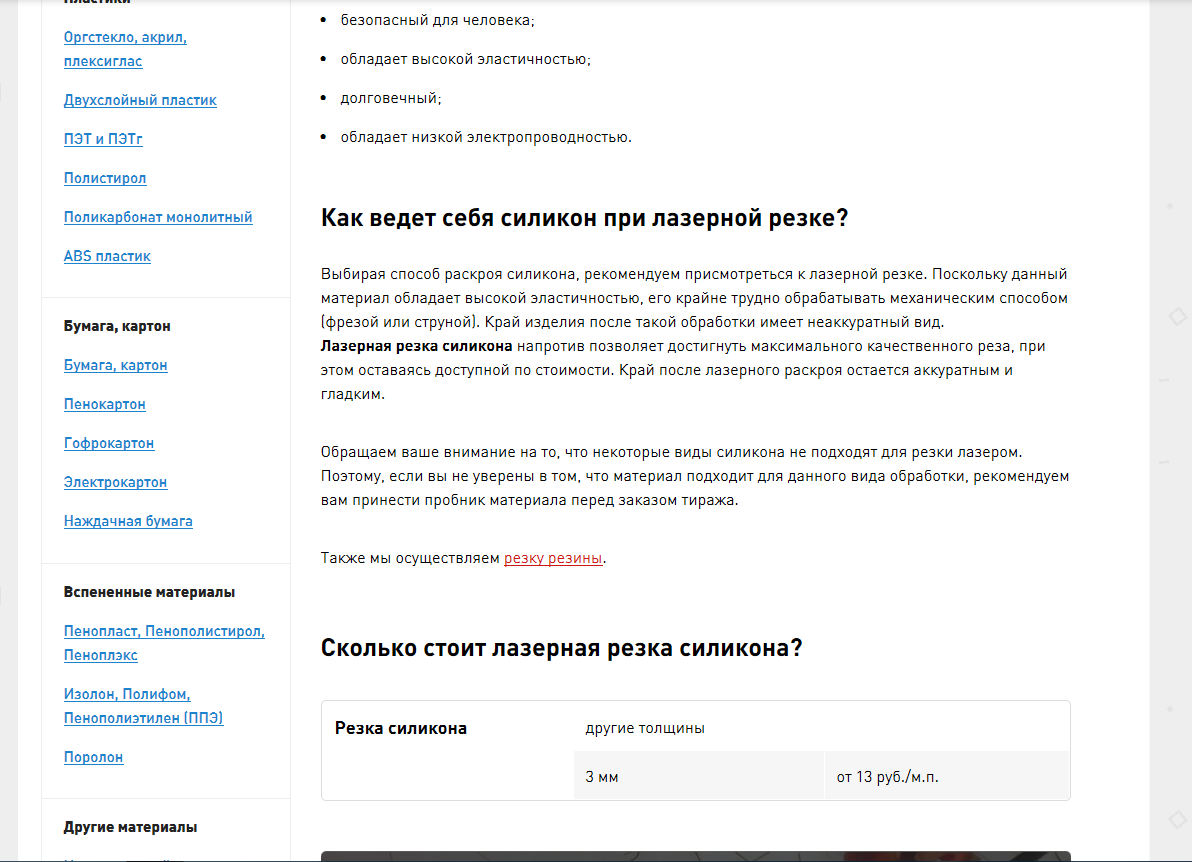Select Электрокартон in the sidebar

pyautogui.click(x=116, y=482)
